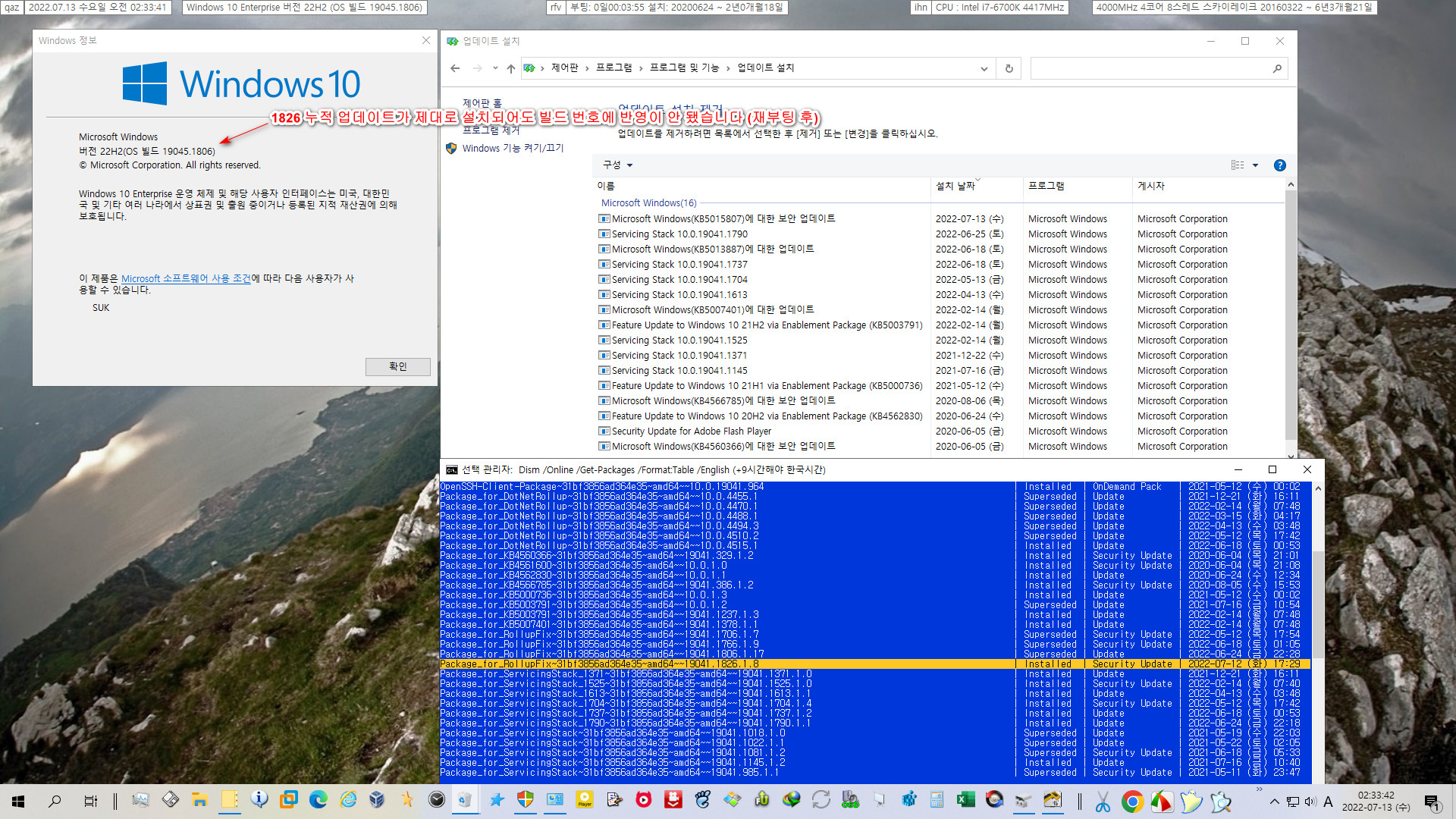Open the clock app icon on taskbar
This screenshot has height=819, width=1456.
pyautogui.click(x=436, y=800)
